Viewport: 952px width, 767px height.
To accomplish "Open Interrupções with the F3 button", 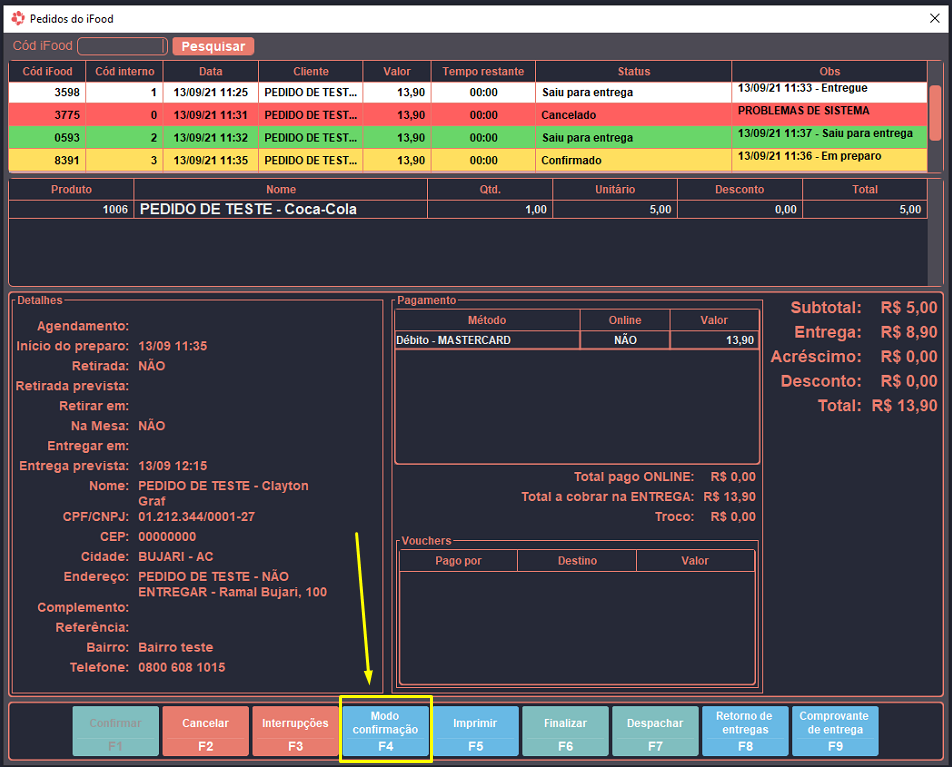I will [x=295, y=731].
